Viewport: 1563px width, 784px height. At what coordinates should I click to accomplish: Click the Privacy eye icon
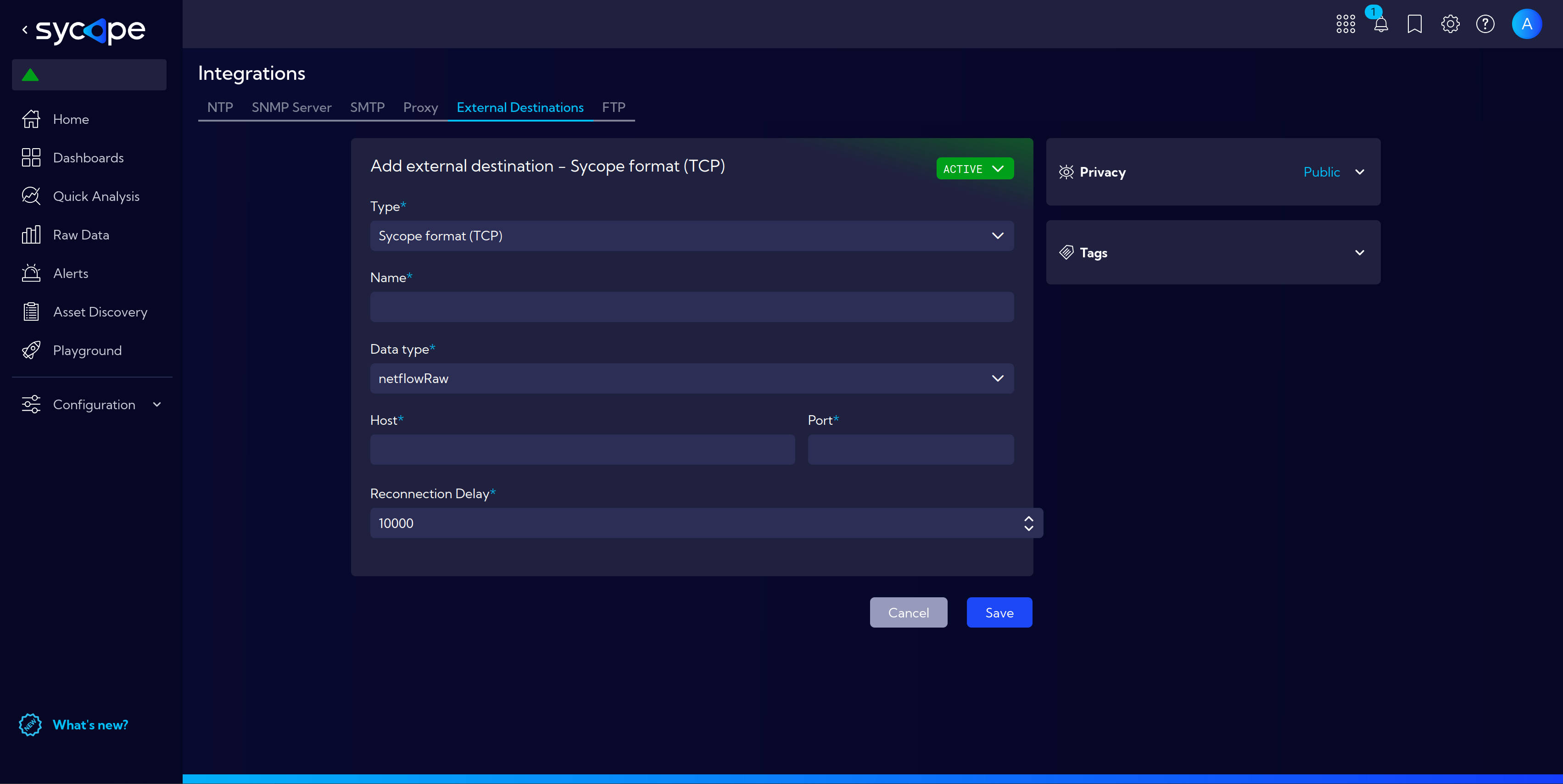1066,172
